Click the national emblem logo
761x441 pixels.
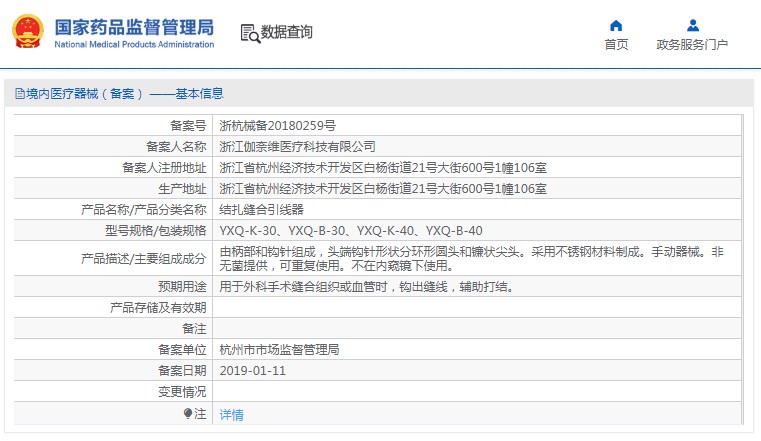(28, 32)
